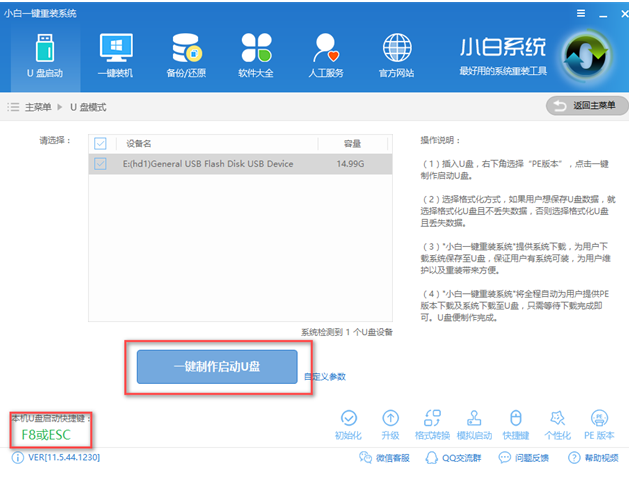Click the 升级 icon
629x487 pixels.
(391, 424)
